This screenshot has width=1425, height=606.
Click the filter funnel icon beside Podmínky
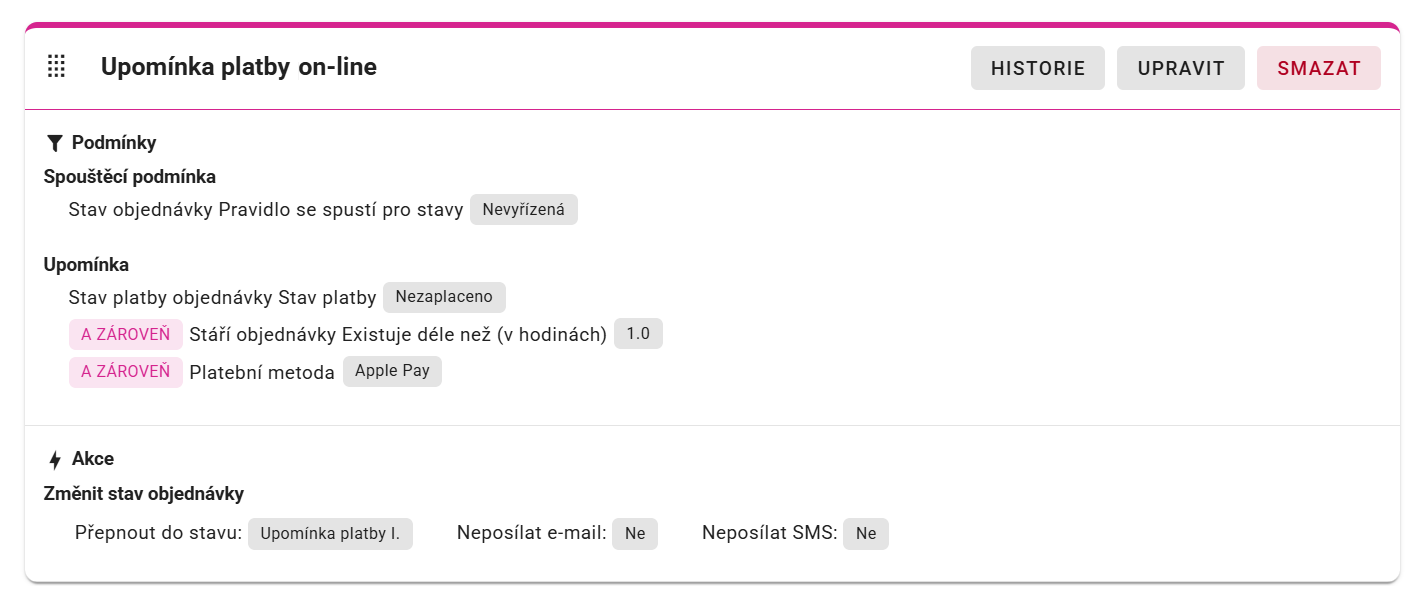point(55,143)
